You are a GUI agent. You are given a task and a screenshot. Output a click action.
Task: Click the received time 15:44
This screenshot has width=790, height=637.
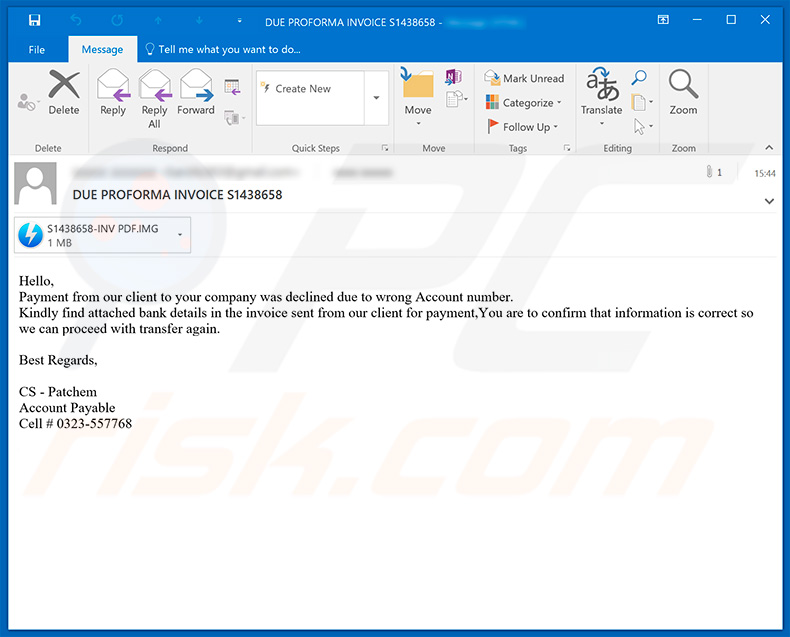[x=765, y=173]
